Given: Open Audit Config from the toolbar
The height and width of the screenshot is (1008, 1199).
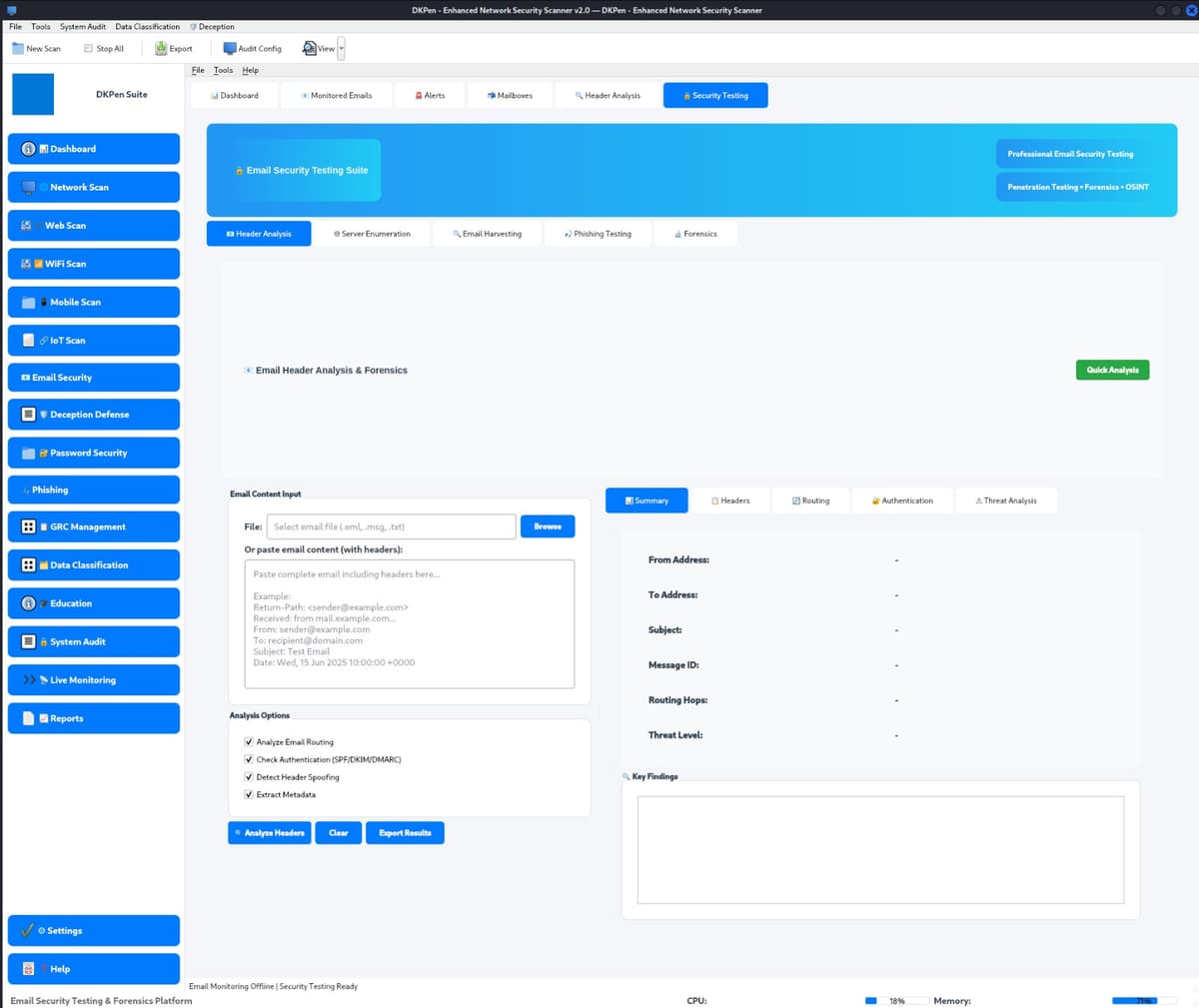Looking at the screenshot, I should tap(230, 48).
